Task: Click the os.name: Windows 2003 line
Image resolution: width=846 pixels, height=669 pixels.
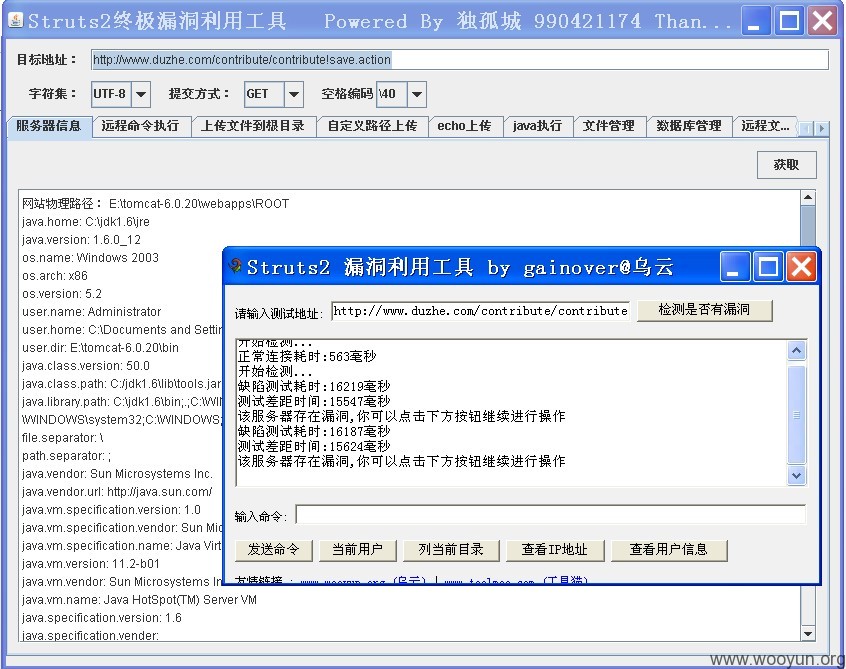Action: [x=91, y=257]
